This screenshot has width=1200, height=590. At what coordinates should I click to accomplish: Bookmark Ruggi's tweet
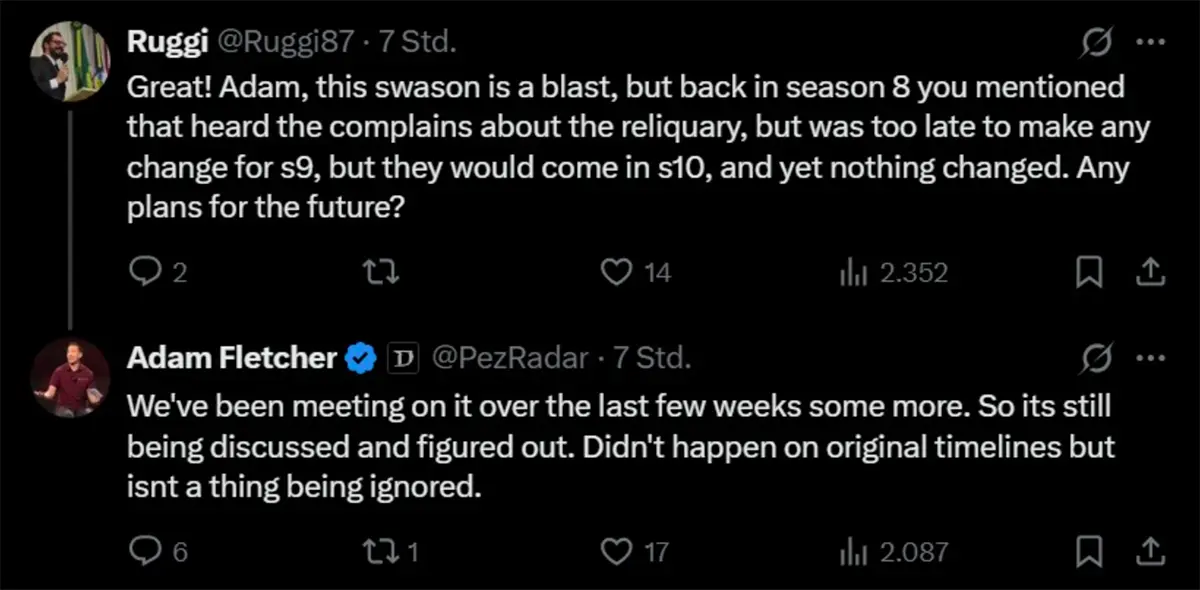pos(1088,272)
